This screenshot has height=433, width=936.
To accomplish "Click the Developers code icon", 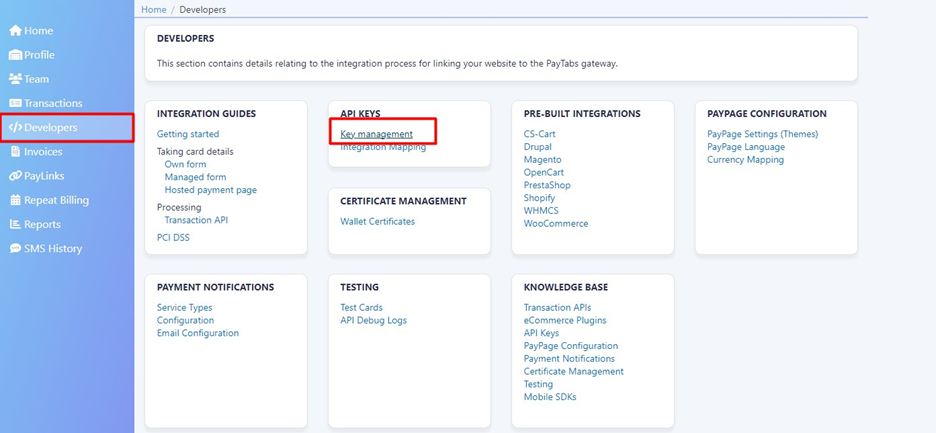I will tap(15, 128).
